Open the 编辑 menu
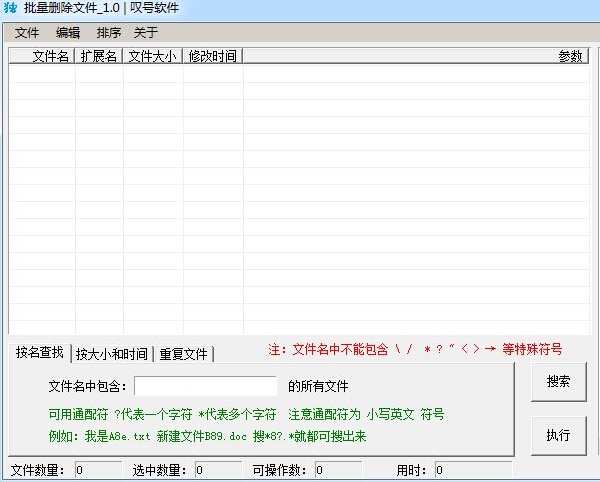The image size is (600, 482). 68,33
